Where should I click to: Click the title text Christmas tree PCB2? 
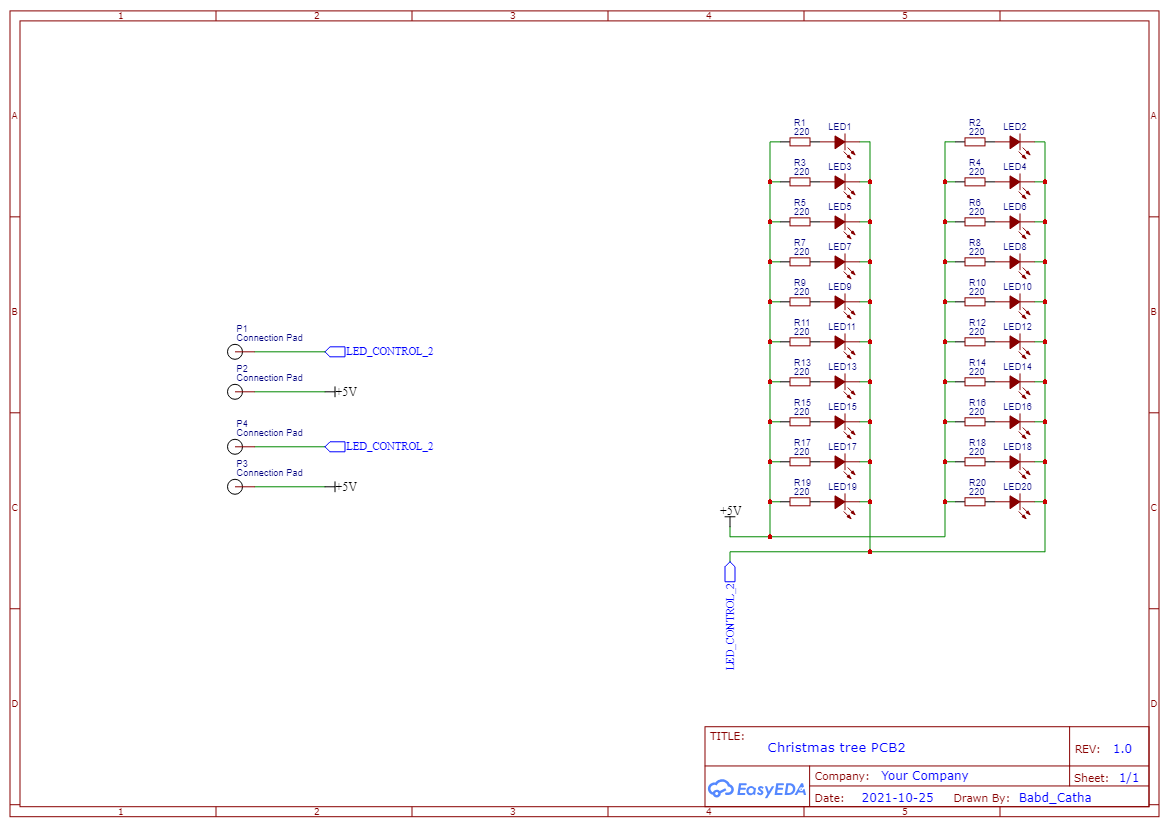point(836,747)
